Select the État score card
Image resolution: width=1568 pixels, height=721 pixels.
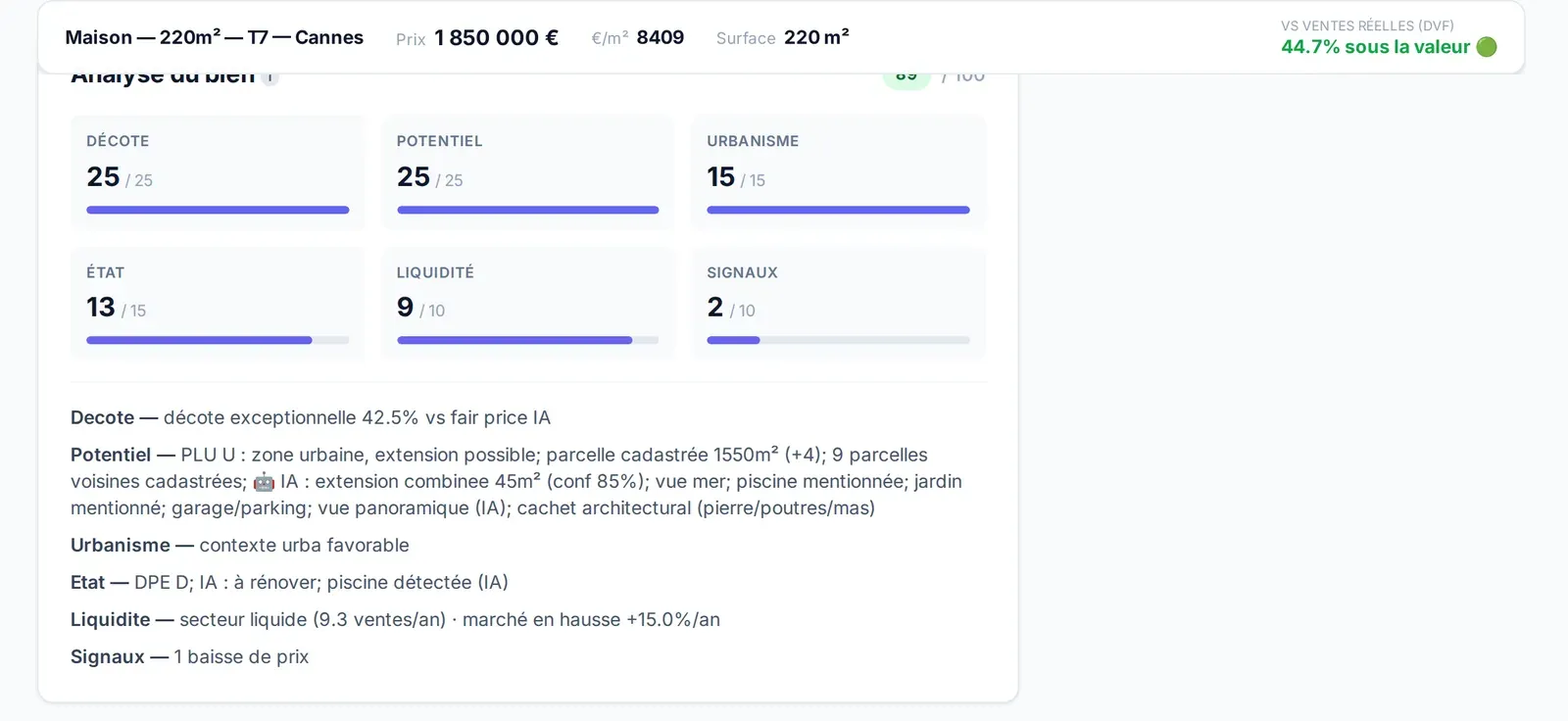[x=218, y=304]
